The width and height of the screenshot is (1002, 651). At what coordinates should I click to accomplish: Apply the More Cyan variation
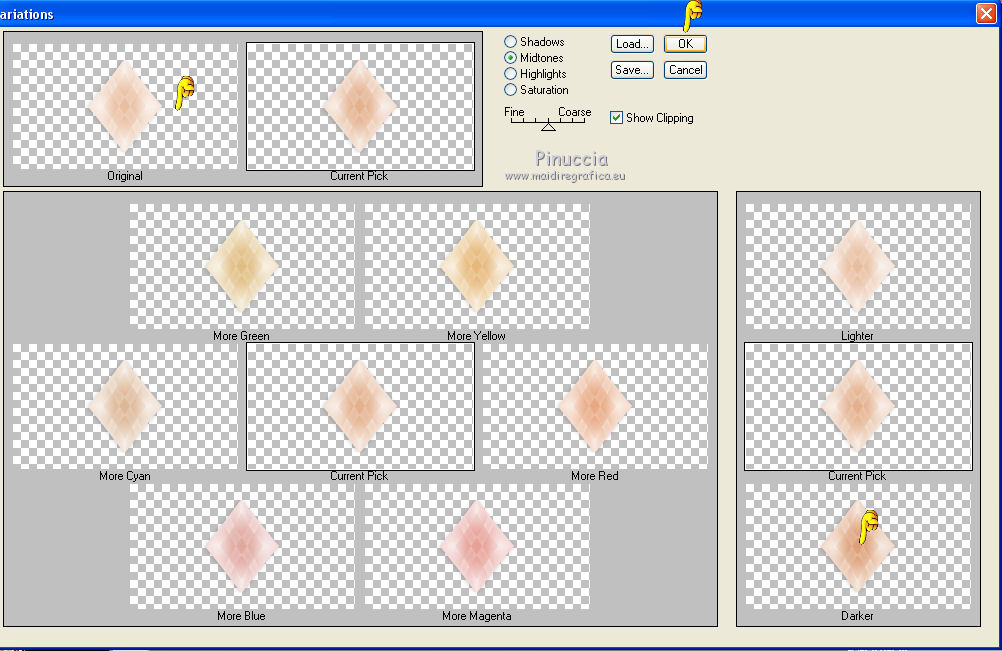(125, 406)
